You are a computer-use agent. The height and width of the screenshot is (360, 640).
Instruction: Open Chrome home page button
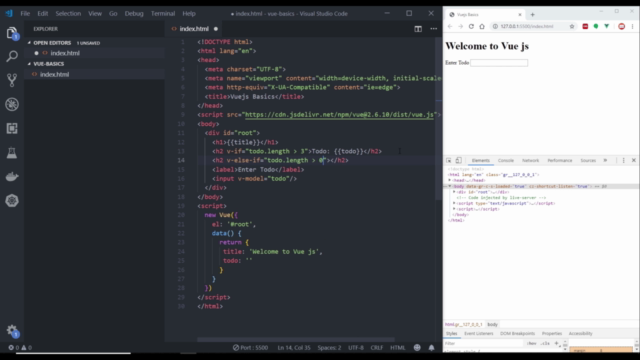tap(482, 27)
